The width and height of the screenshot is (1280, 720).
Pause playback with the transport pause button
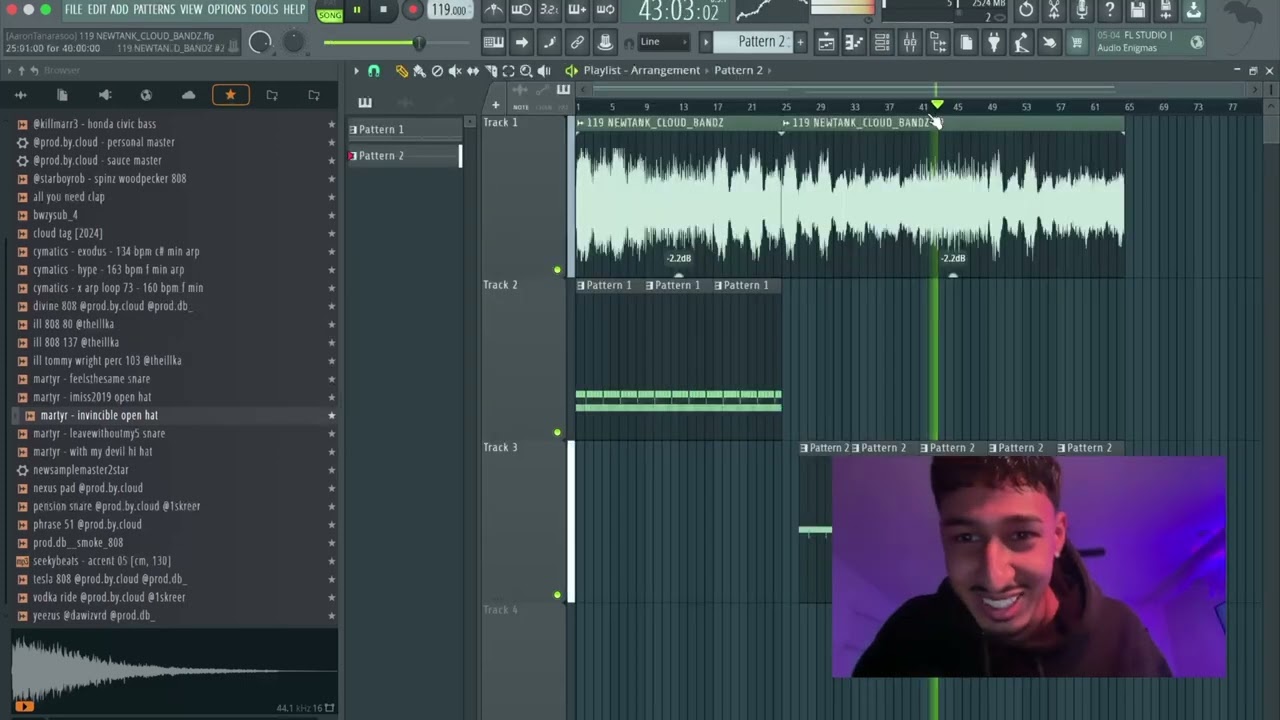(x=357, y=11)
